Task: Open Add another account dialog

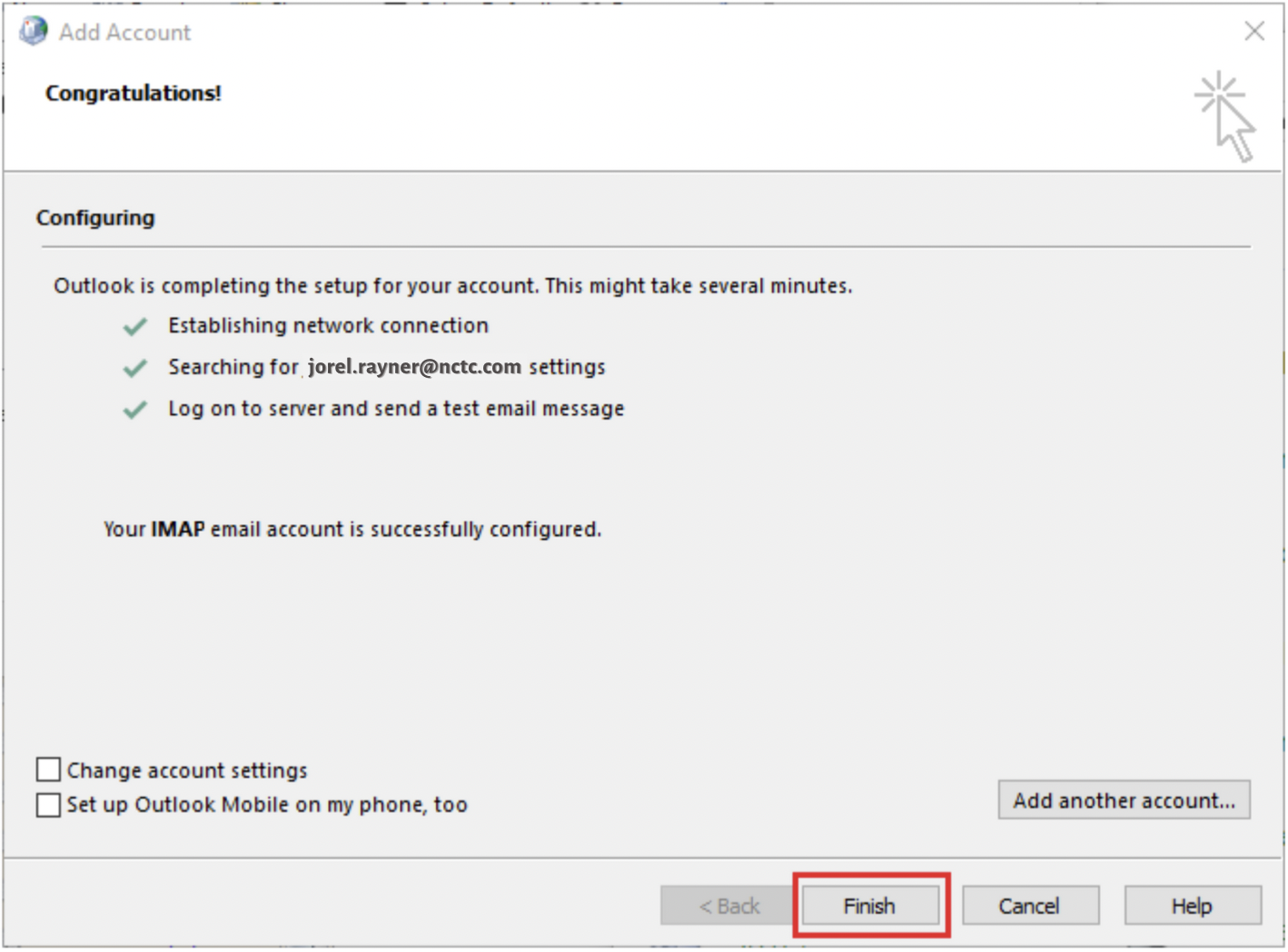Action: coord(1124,800)
